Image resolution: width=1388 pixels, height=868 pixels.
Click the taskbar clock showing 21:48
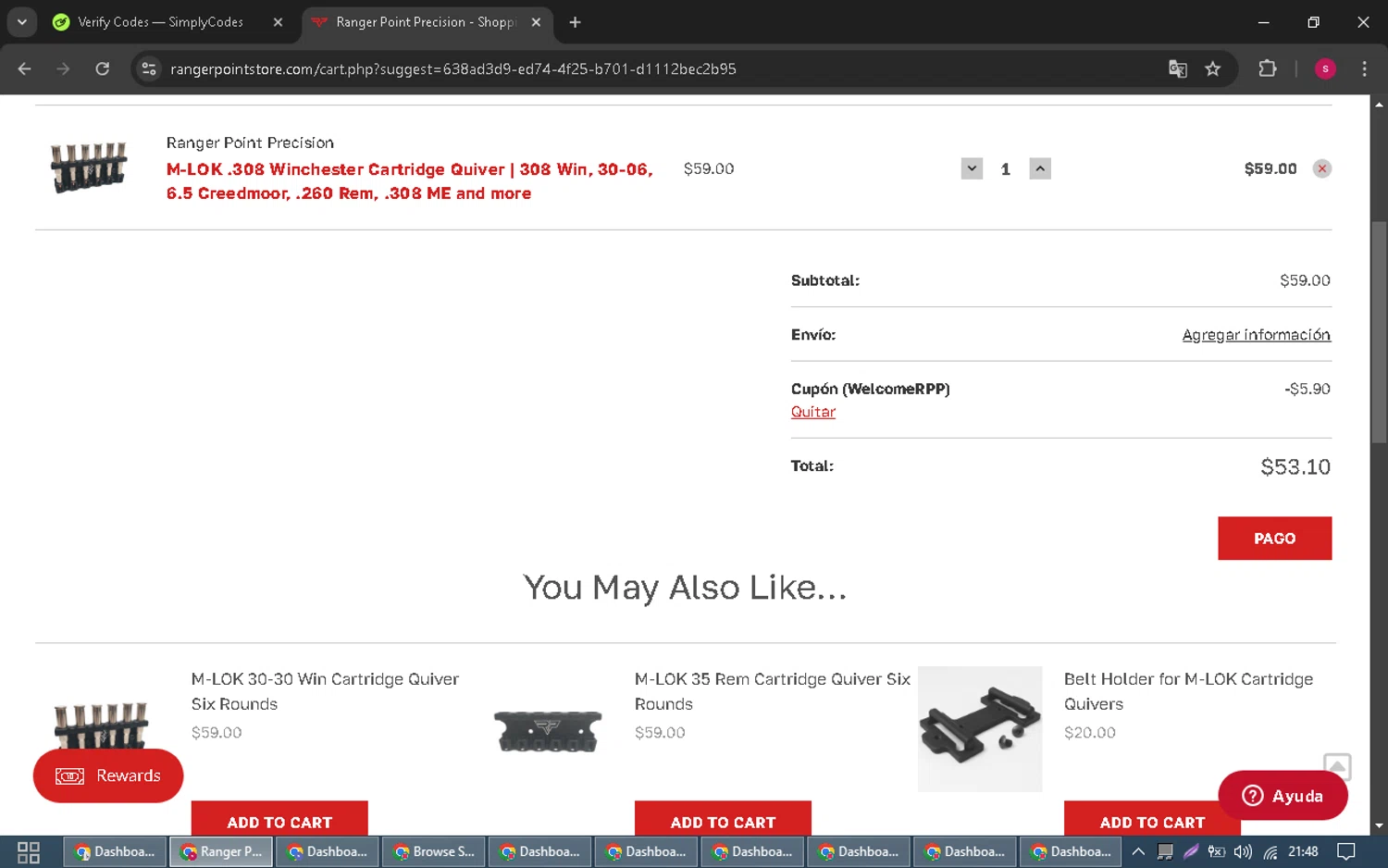pyautogui.click(x=1303, y=852)
